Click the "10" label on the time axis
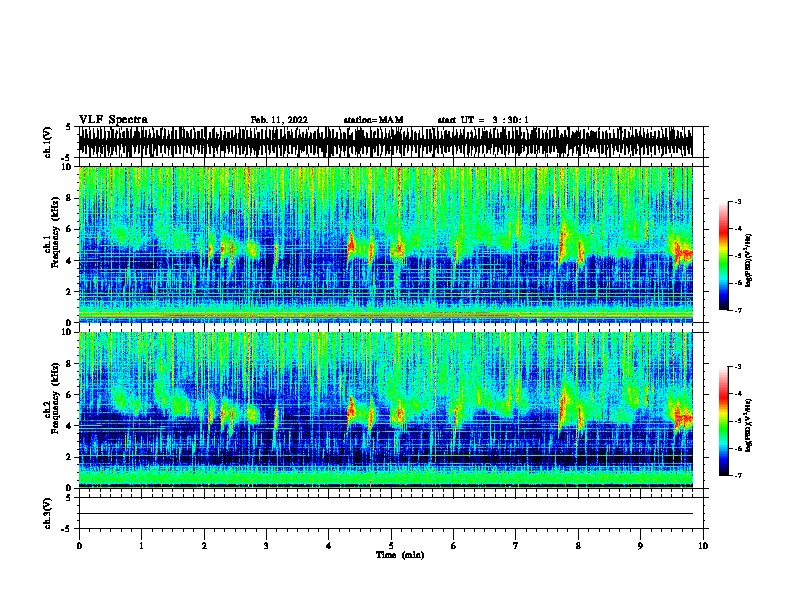This screenshot has width=792, height=612. pos(703,546)
